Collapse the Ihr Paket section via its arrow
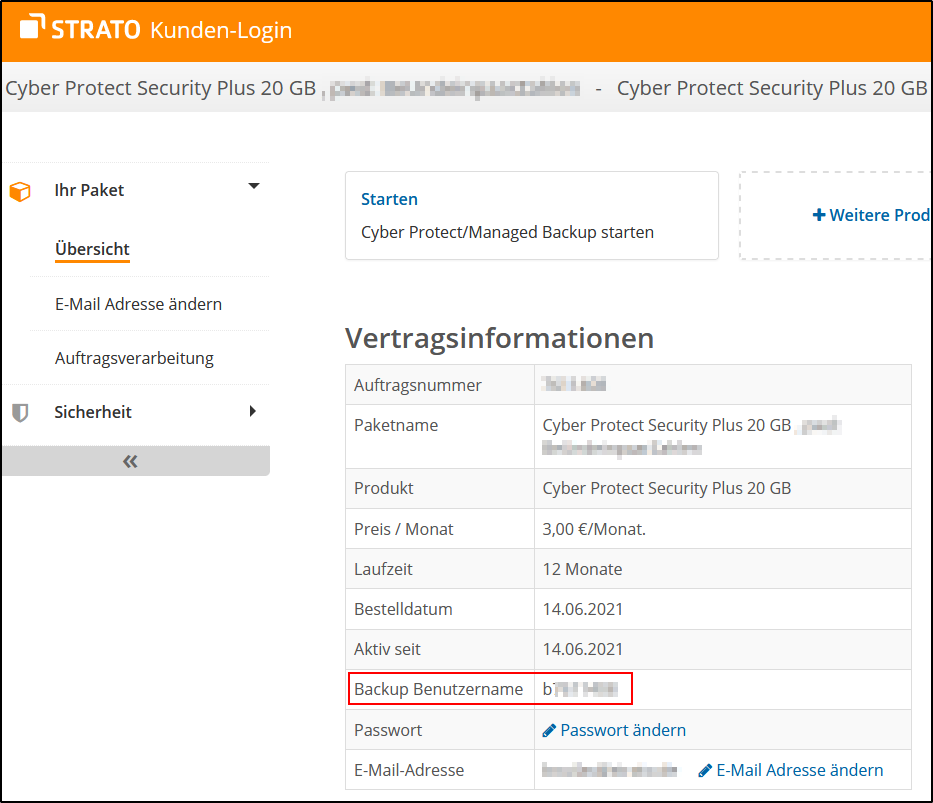 pos(254,186)
